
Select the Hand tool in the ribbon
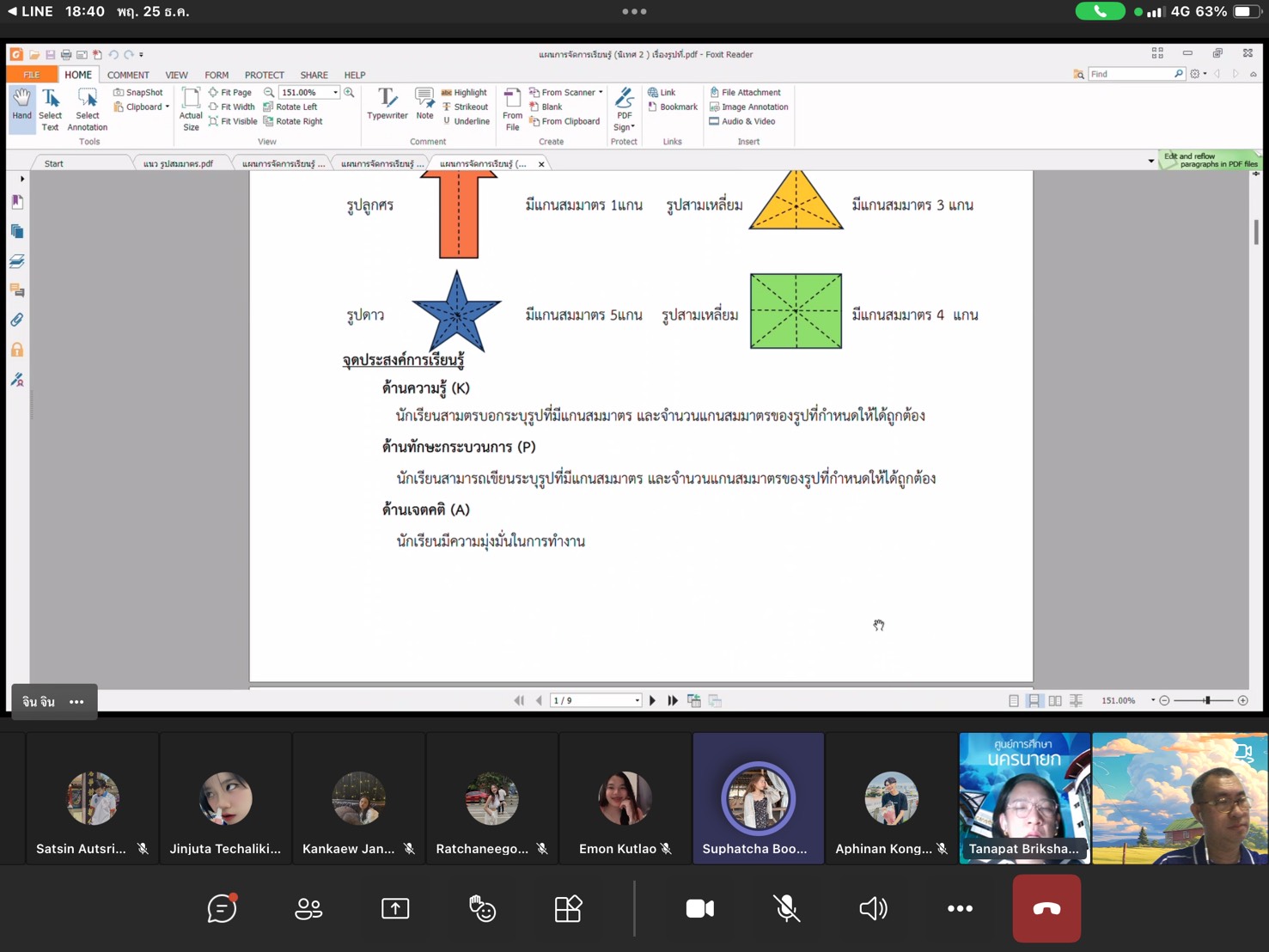point(21,105)
